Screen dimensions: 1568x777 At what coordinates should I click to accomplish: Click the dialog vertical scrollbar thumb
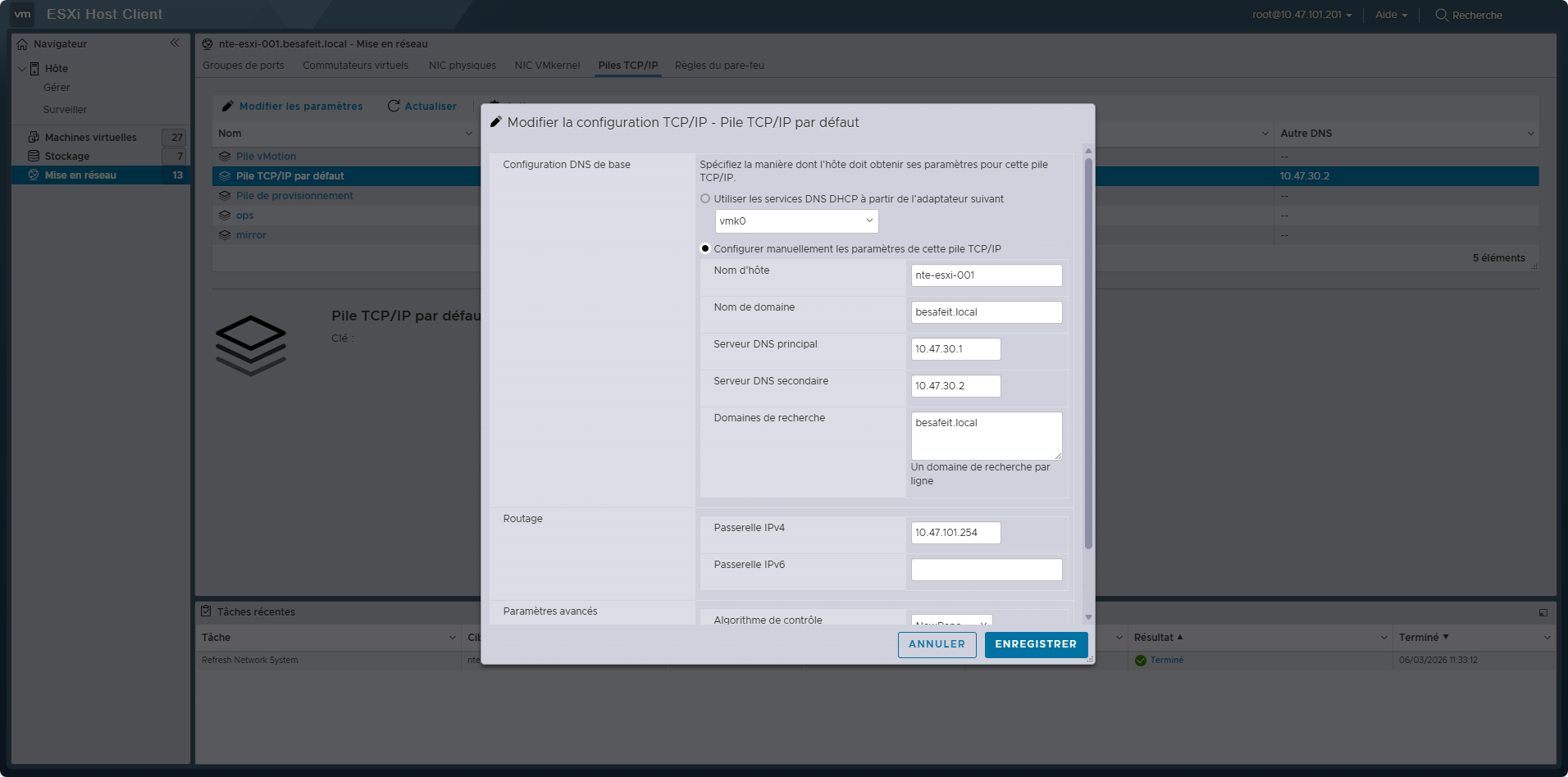click(x=1088, y=353)
